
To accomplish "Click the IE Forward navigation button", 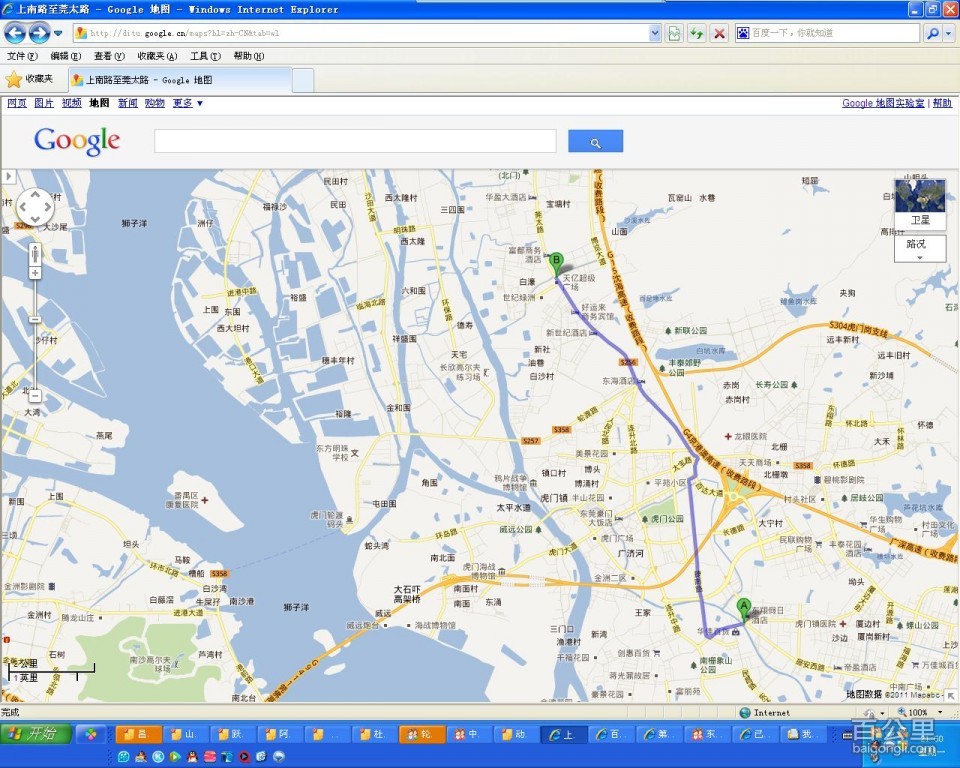I will [39, 33].
